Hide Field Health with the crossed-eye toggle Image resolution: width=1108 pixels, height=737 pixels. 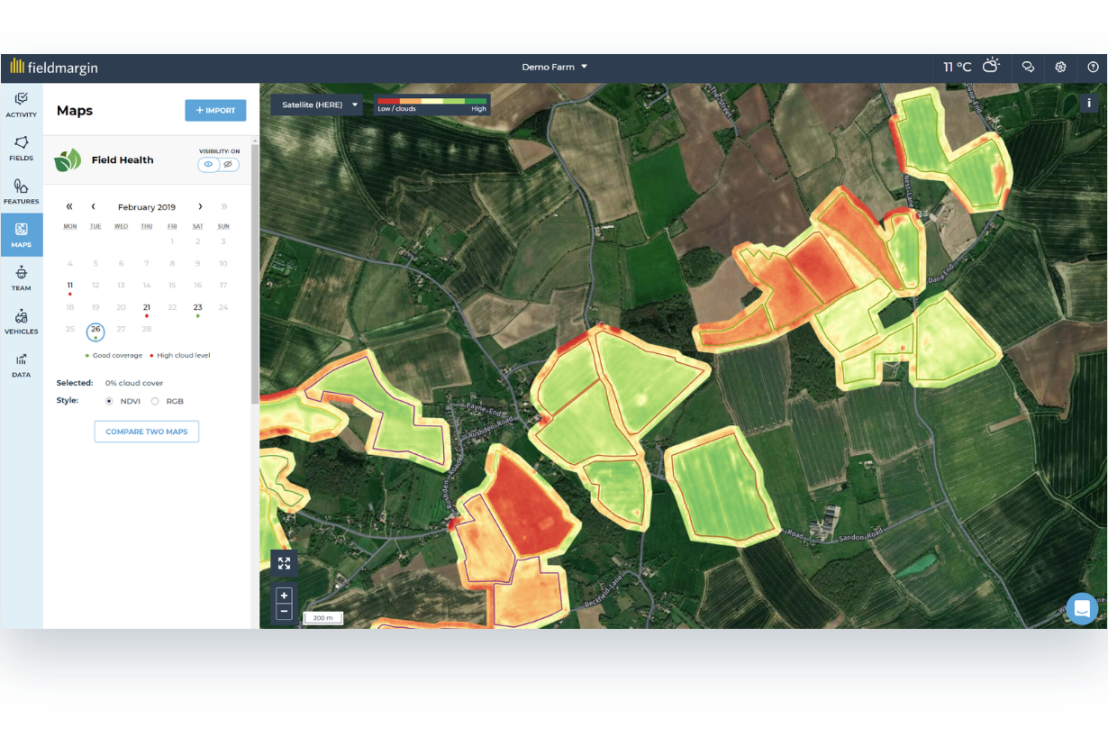coord(229,164)
